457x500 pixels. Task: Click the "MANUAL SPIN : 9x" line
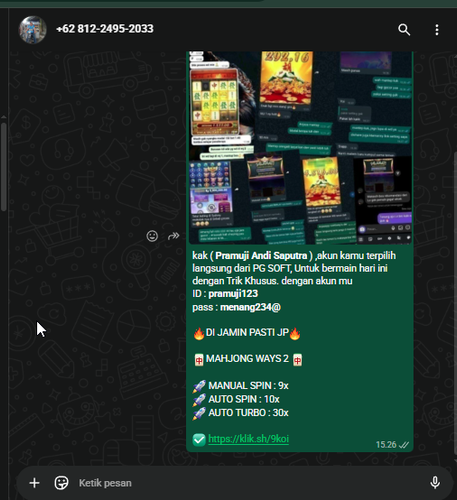[241, 386]
